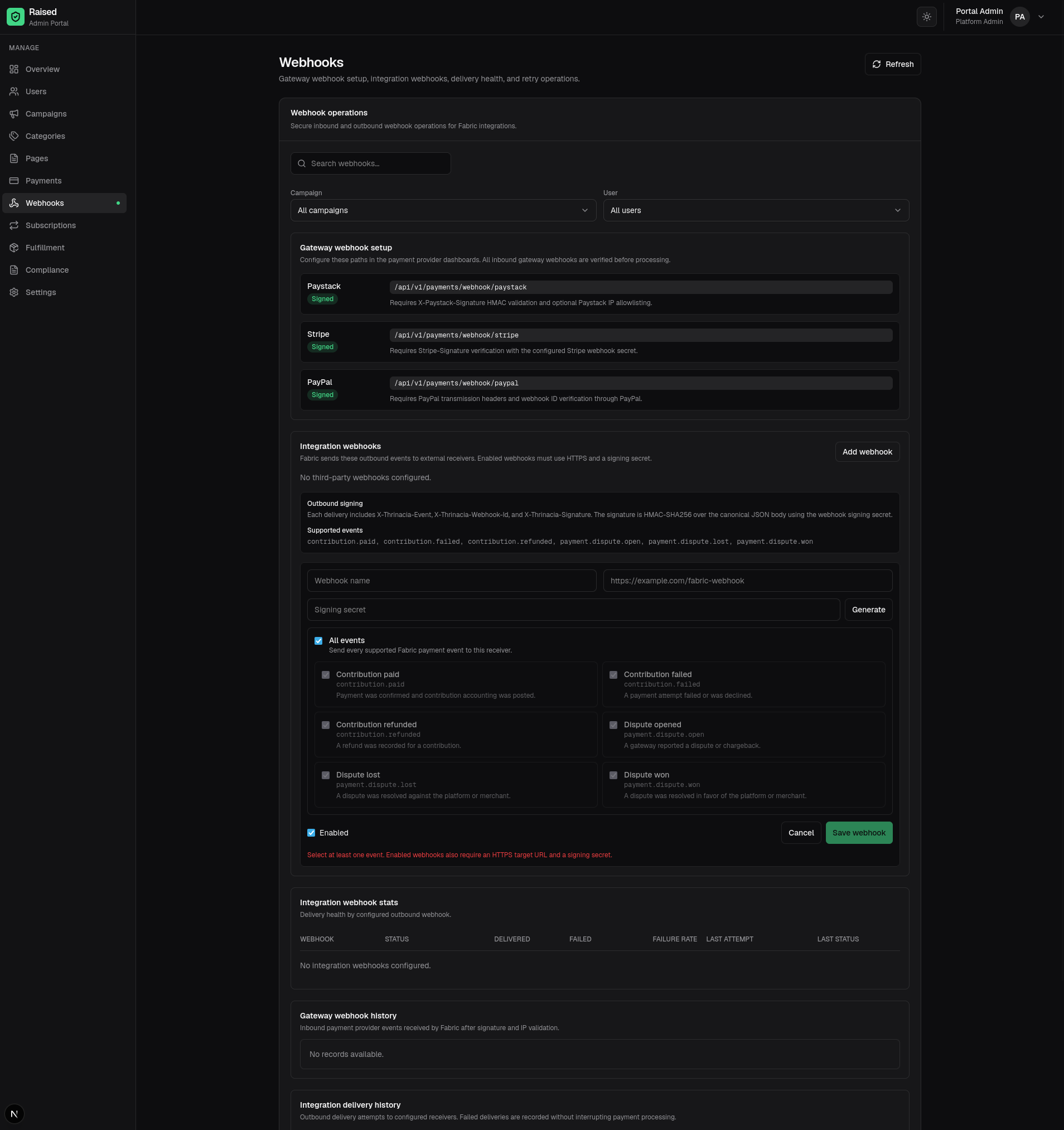Click the Stripe webhook path code
Screen dimensions: 1064x1130
coord(641,335)
